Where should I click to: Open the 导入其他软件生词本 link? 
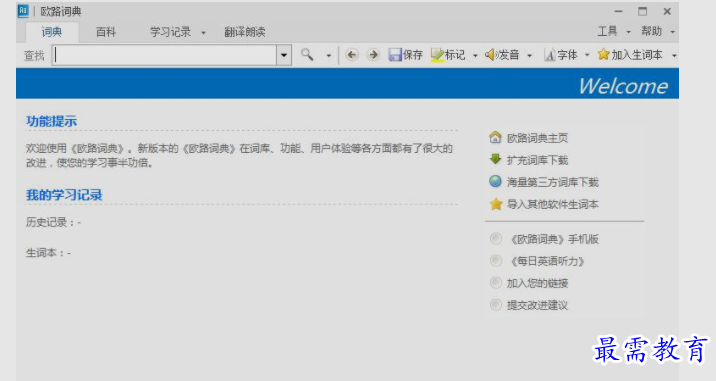[x=553, y=204]
